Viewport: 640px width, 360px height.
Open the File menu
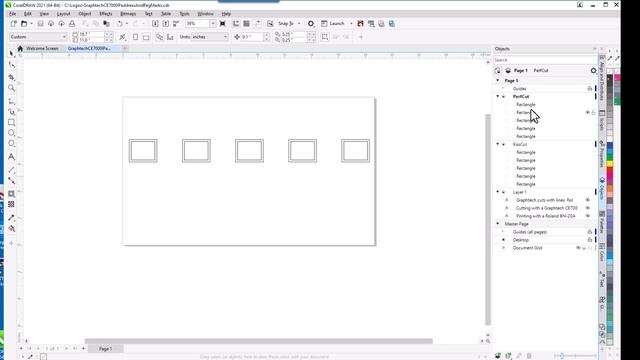tap(13, 14)
